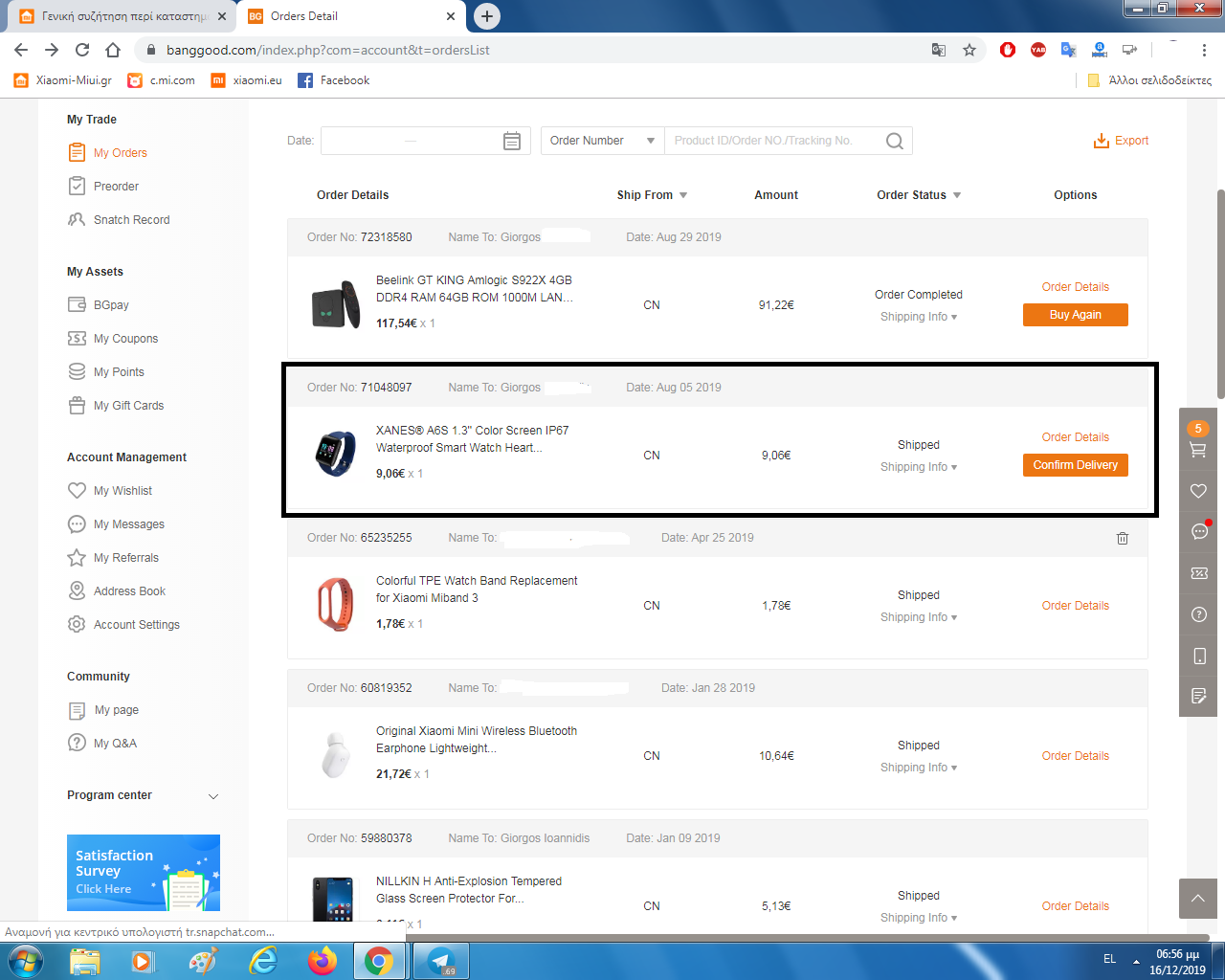Open Order Details for Xiaomi earphone order
The image size is (1225, 980).
click(1075, 756)
